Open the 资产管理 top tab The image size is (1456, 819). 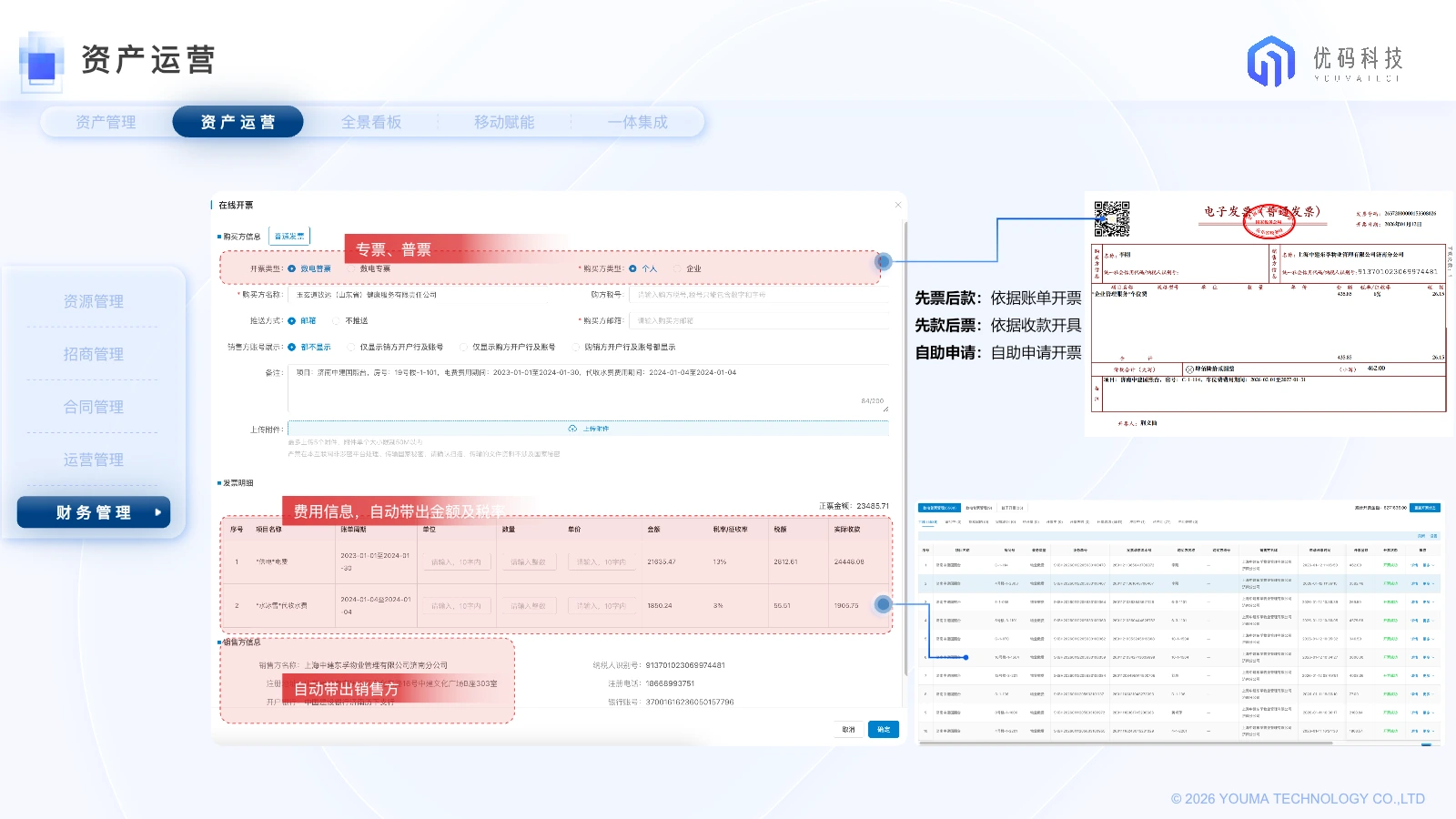pyautogui.click(x=106, y=122)
